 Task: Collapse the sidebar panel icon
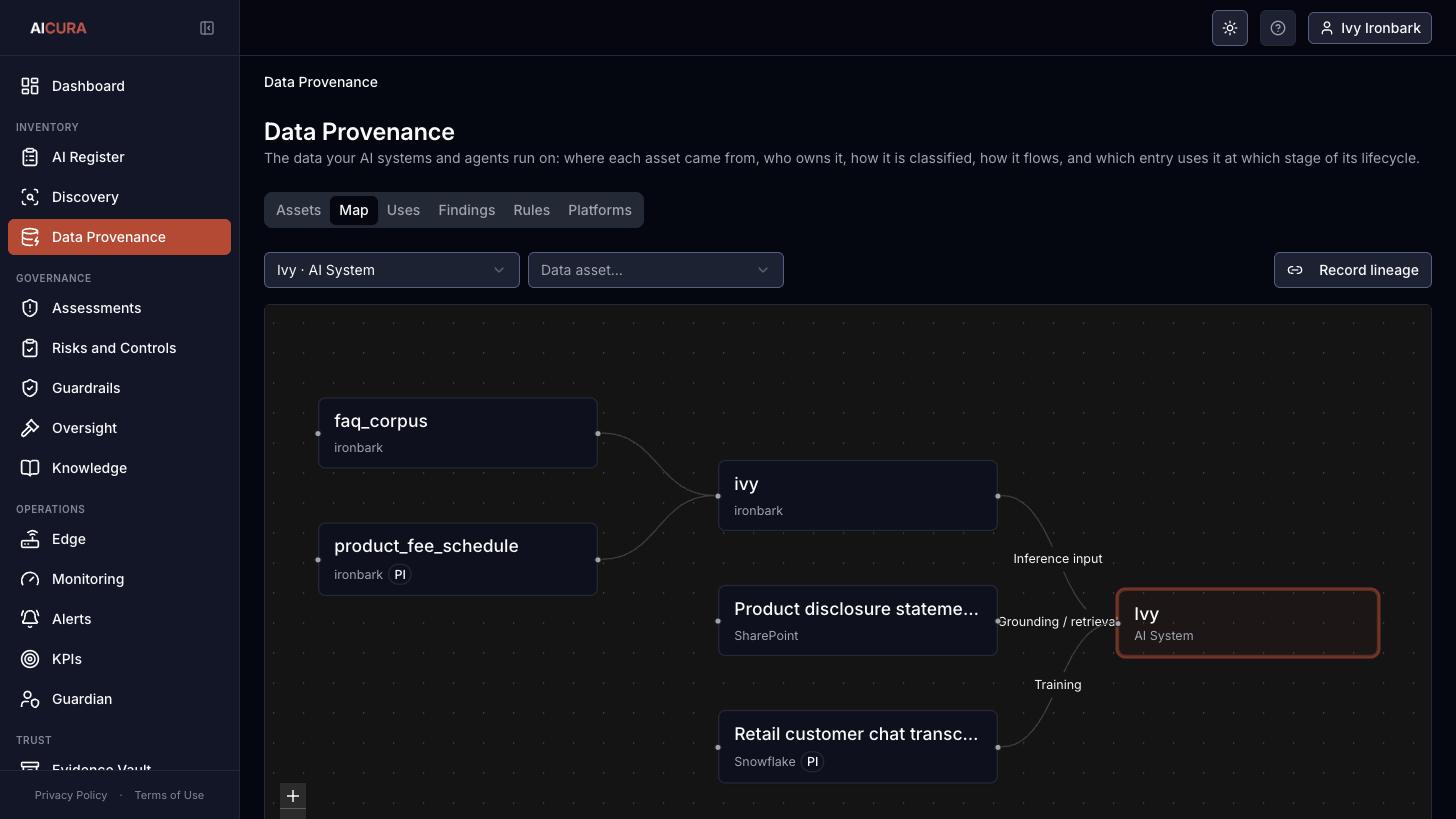coord(207,28)
